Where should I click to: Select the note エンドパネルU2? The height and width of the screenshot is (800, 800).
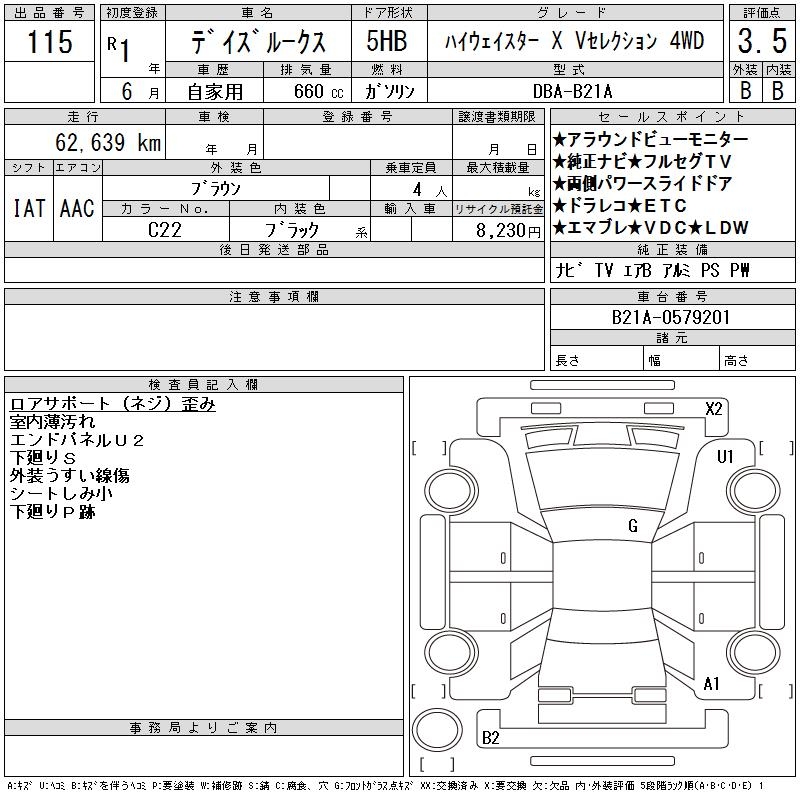click(x=77, y=440)
